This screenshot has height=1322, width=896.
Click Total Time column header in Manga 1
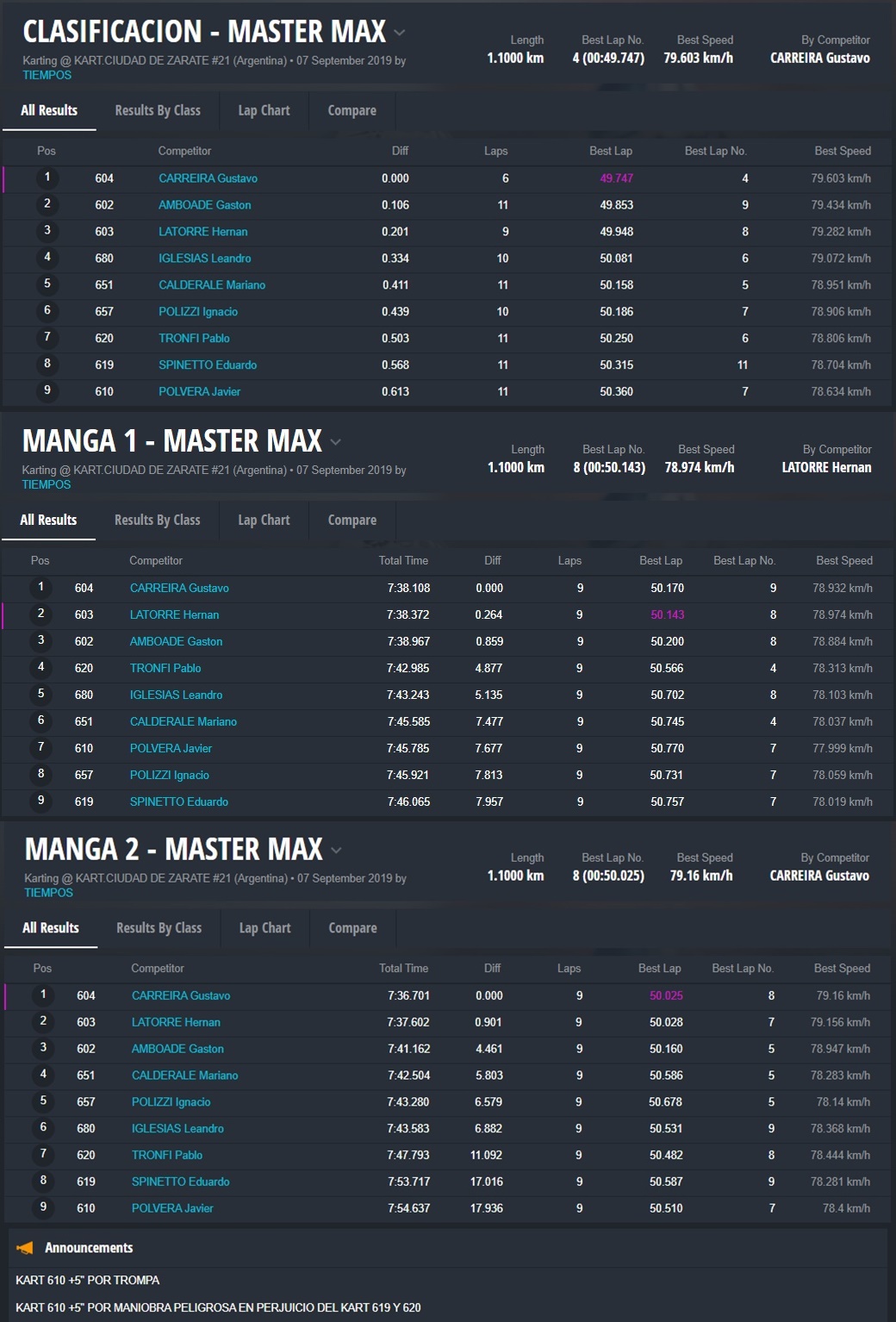(x=403, y=560)
